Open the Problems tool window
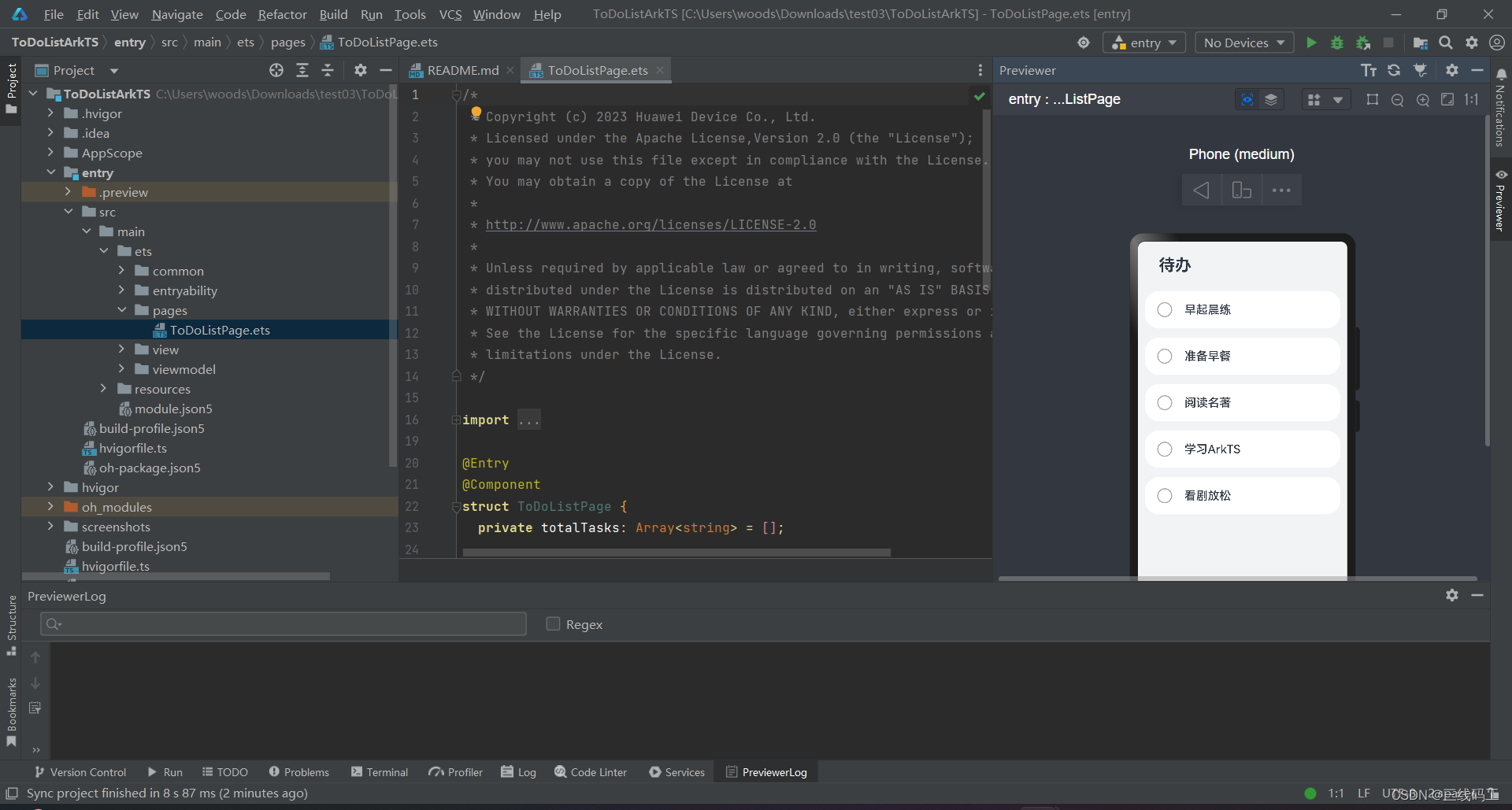 [298, 772]
